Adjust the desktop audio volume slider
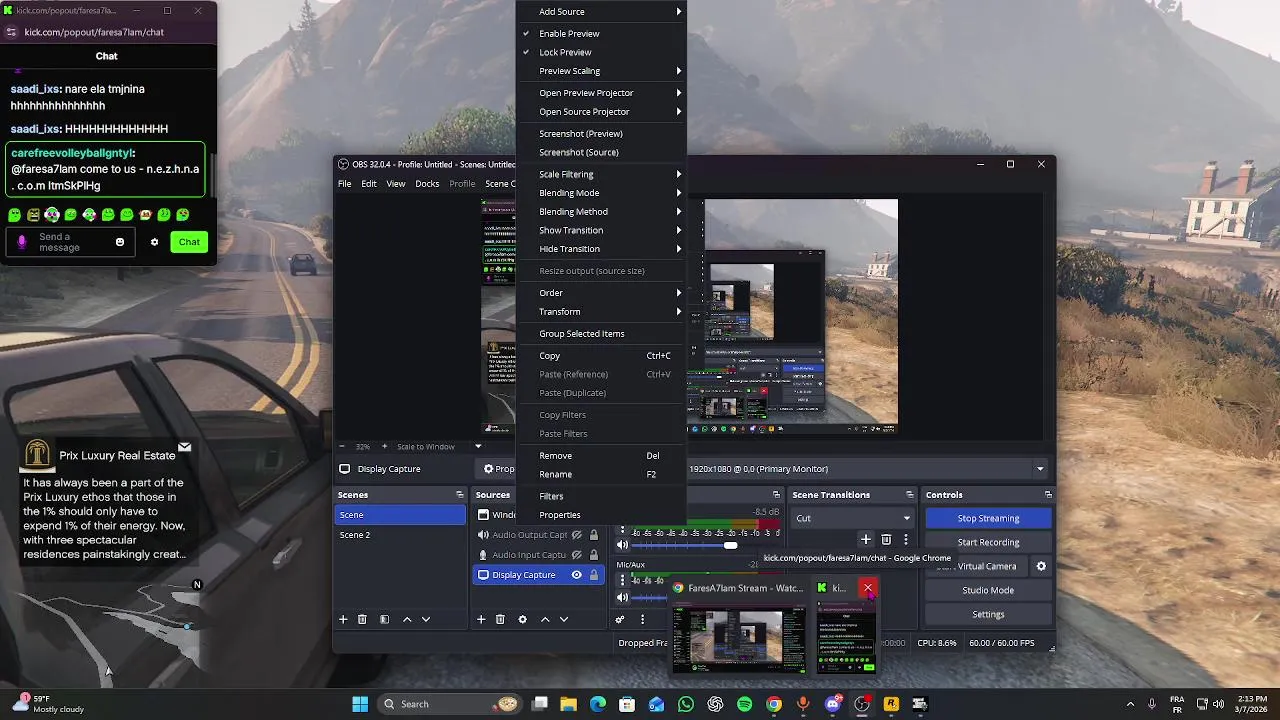This screenshot has width=1280, height=720. point(730,545)
